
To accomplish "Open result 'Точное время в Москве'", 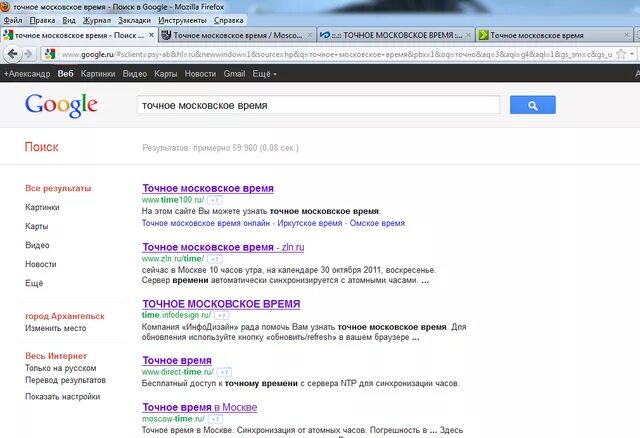I will pyautogui.click(x=200, y=407).
